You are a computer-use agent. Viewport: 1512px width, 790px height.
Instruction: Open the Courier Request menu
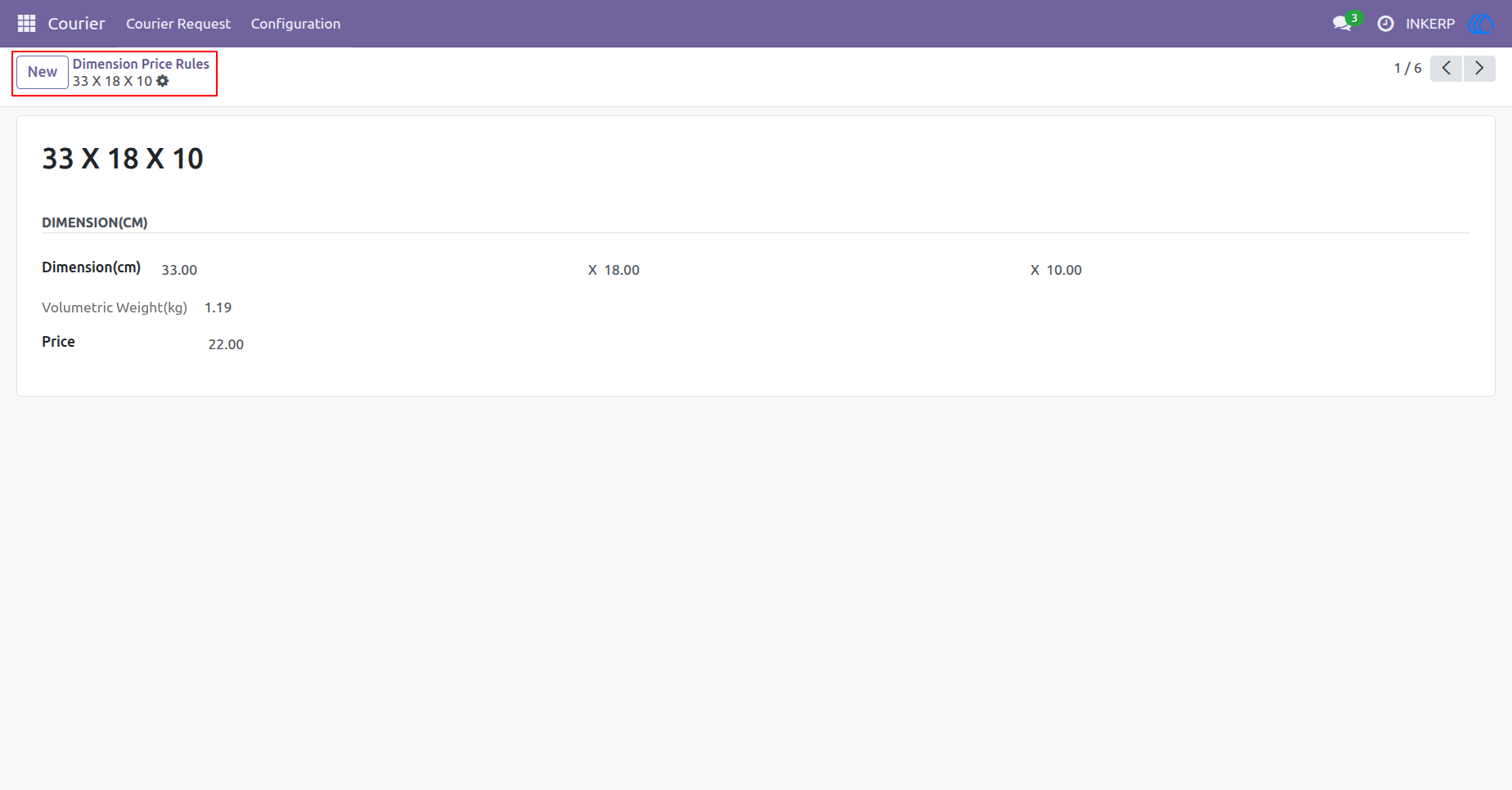(x=178, y=24)
